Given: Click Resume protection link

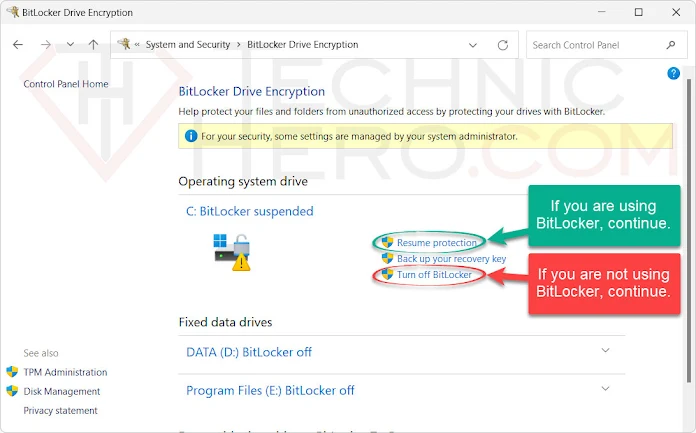Looking at the screenshot, I should pos(435,243).
